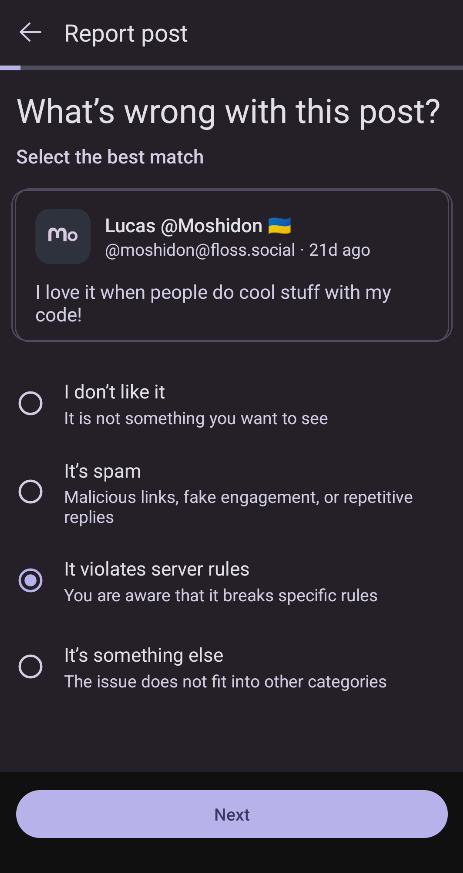The width and height of the screenshot is (463, 873).
Task: Toggle the 'It violates server rules' radio button
Action: [30, 580]
